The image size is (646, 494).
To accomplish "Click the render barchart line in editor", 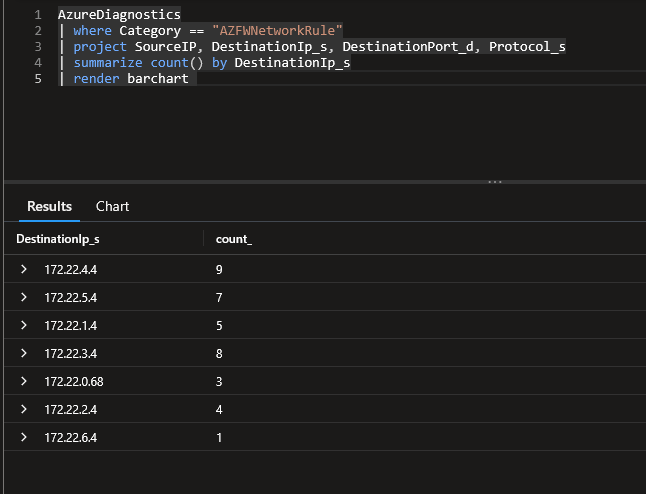I will click(x=130, y=78).
